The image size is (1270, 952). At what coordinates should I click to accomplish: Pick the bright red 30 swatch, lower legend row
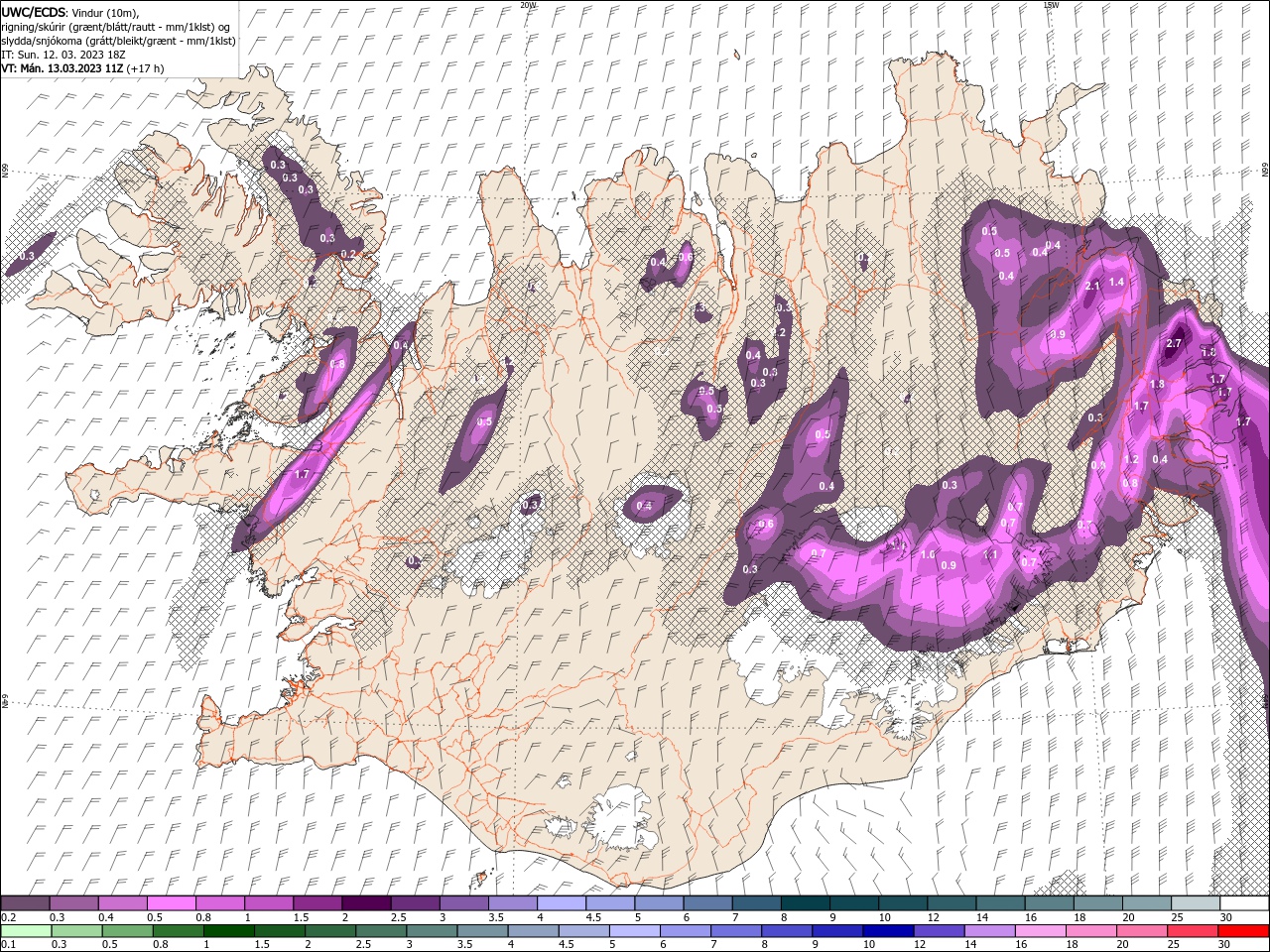click(1244, 930)
